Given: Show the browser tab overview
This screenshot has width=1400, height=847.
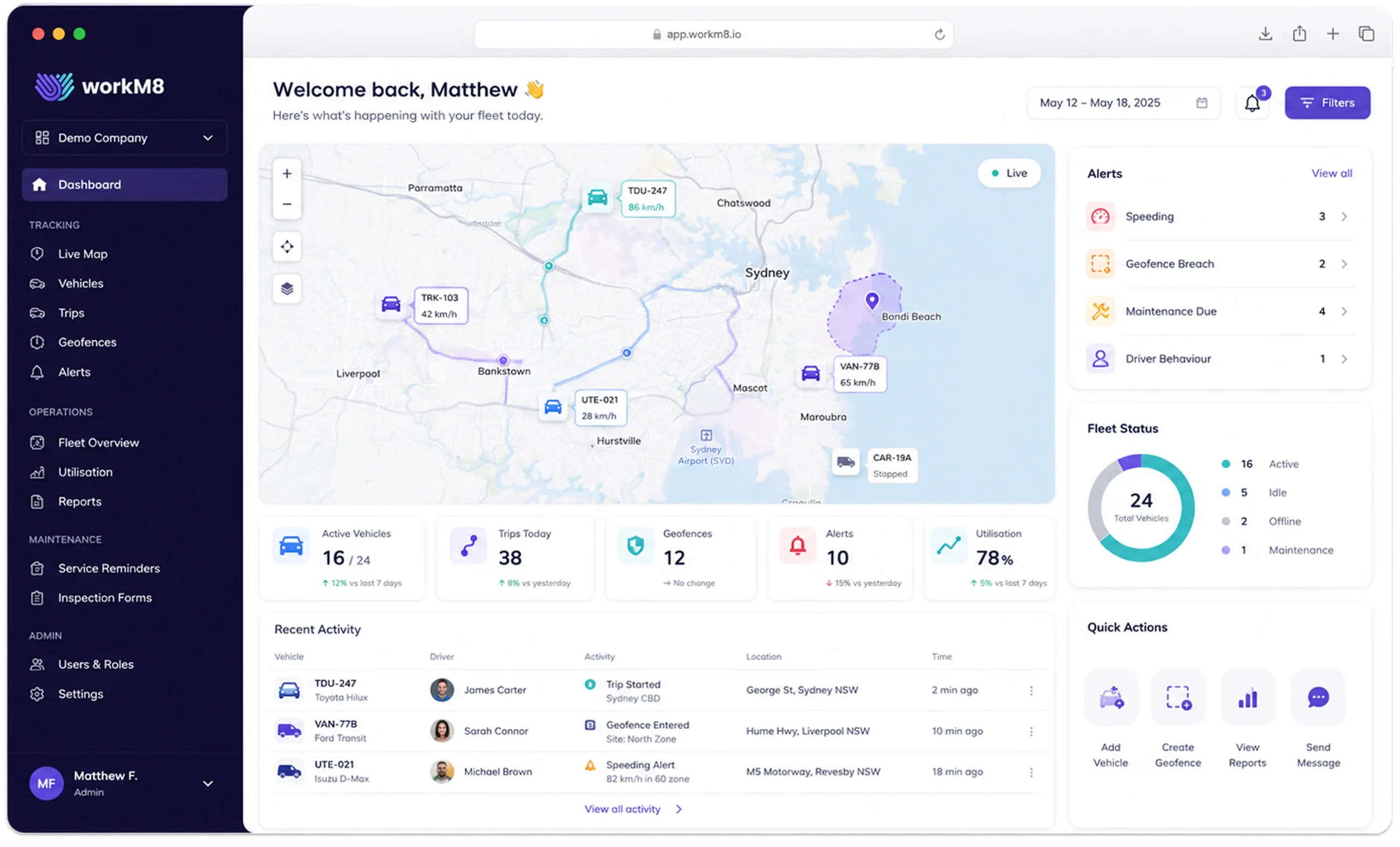Looking at the screenshot, I should (1366, 34).
